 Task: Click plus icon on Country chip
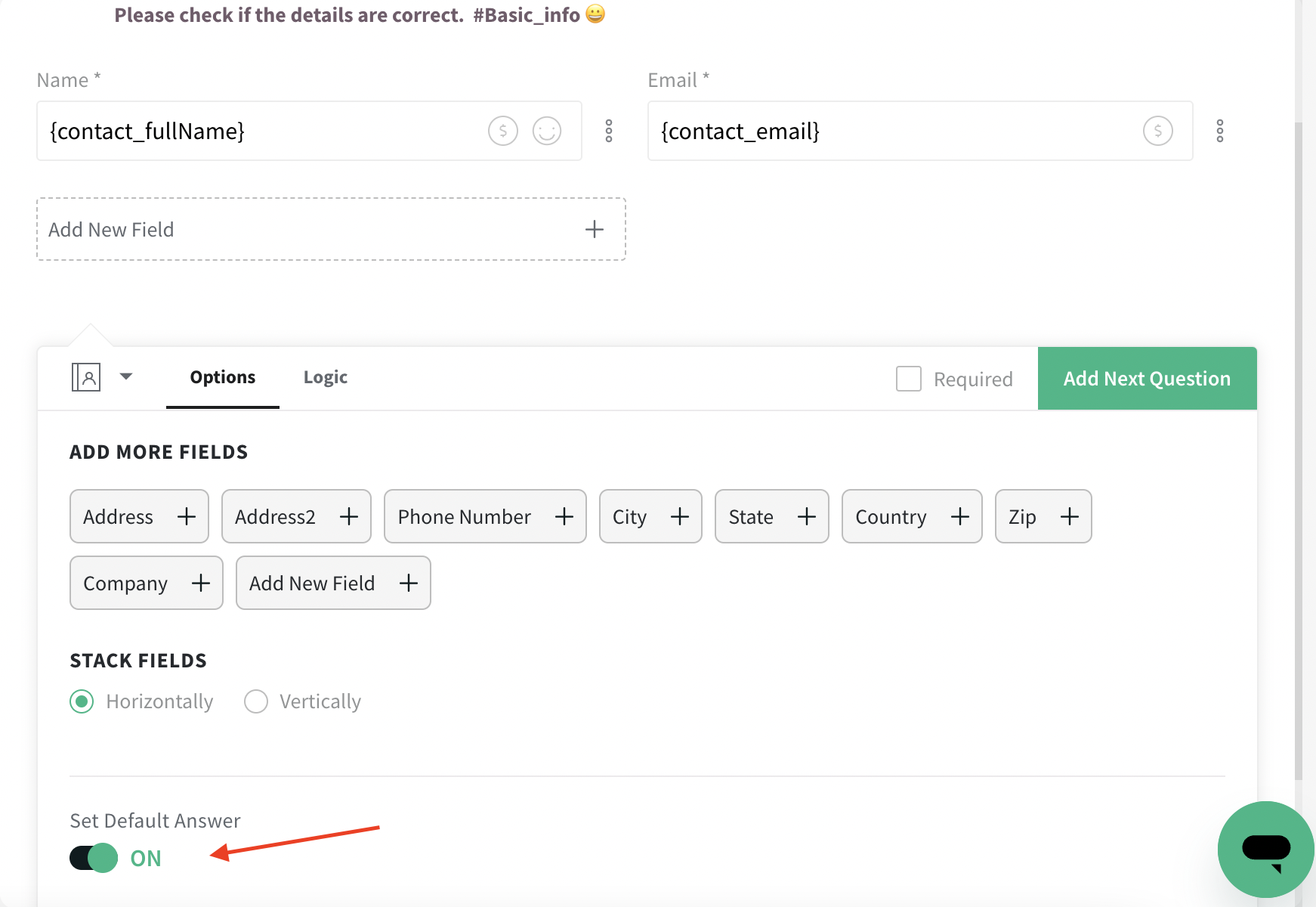[960, 516]
